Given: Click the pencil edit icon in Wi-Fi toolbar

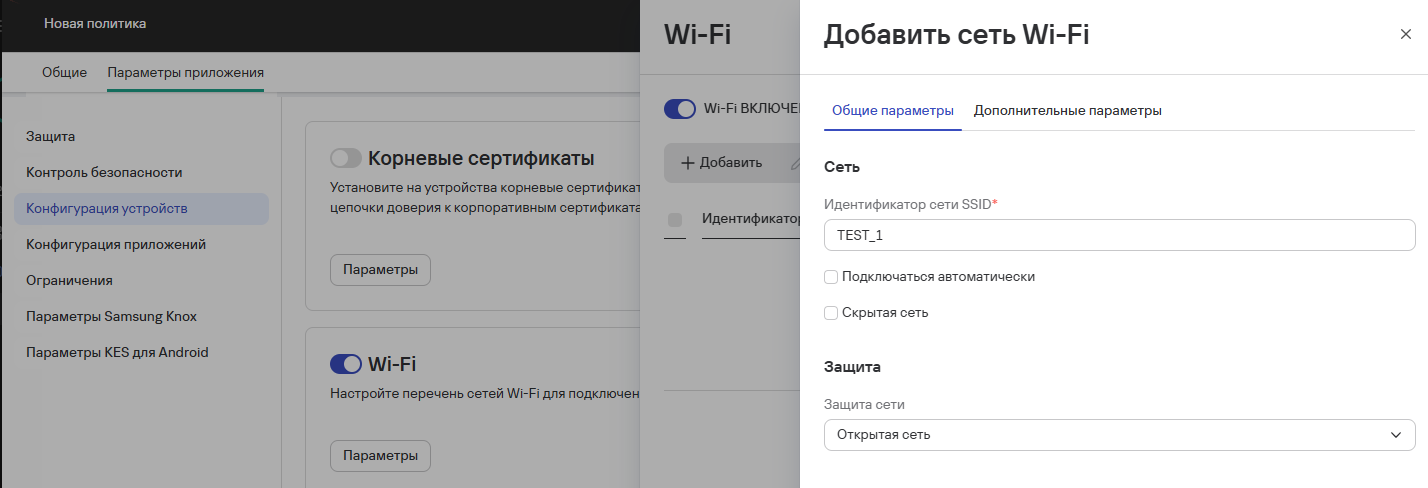Looking at the screenshot, I should click(x=796, y=163).
